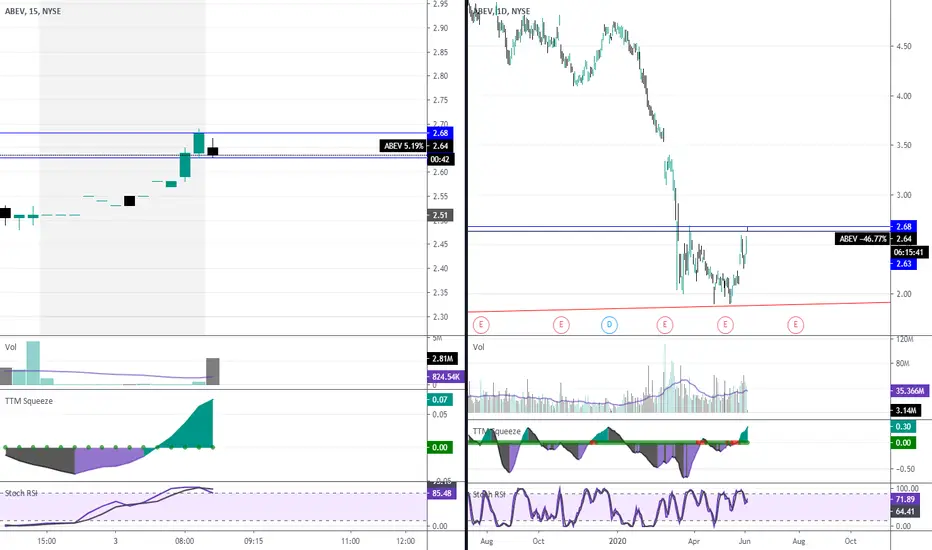Click the tallest green volume bar on 15-minute chart
Viewport: 932px width, 550px height.
coord(33,363)
